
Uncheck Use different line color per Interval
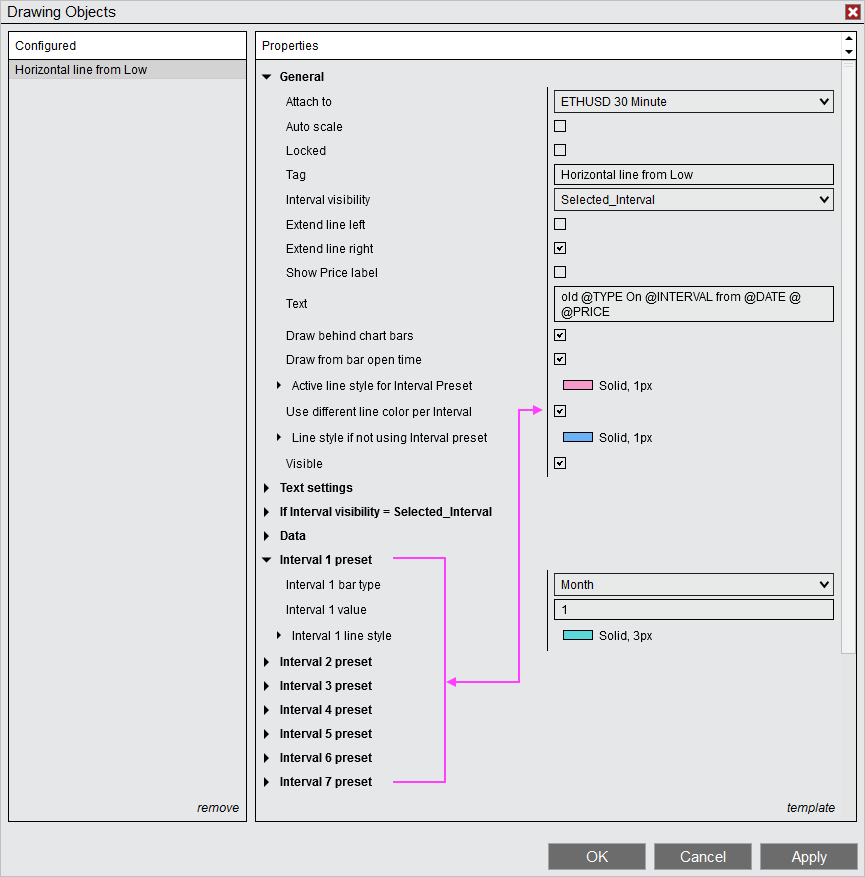[x=559, y=410]
